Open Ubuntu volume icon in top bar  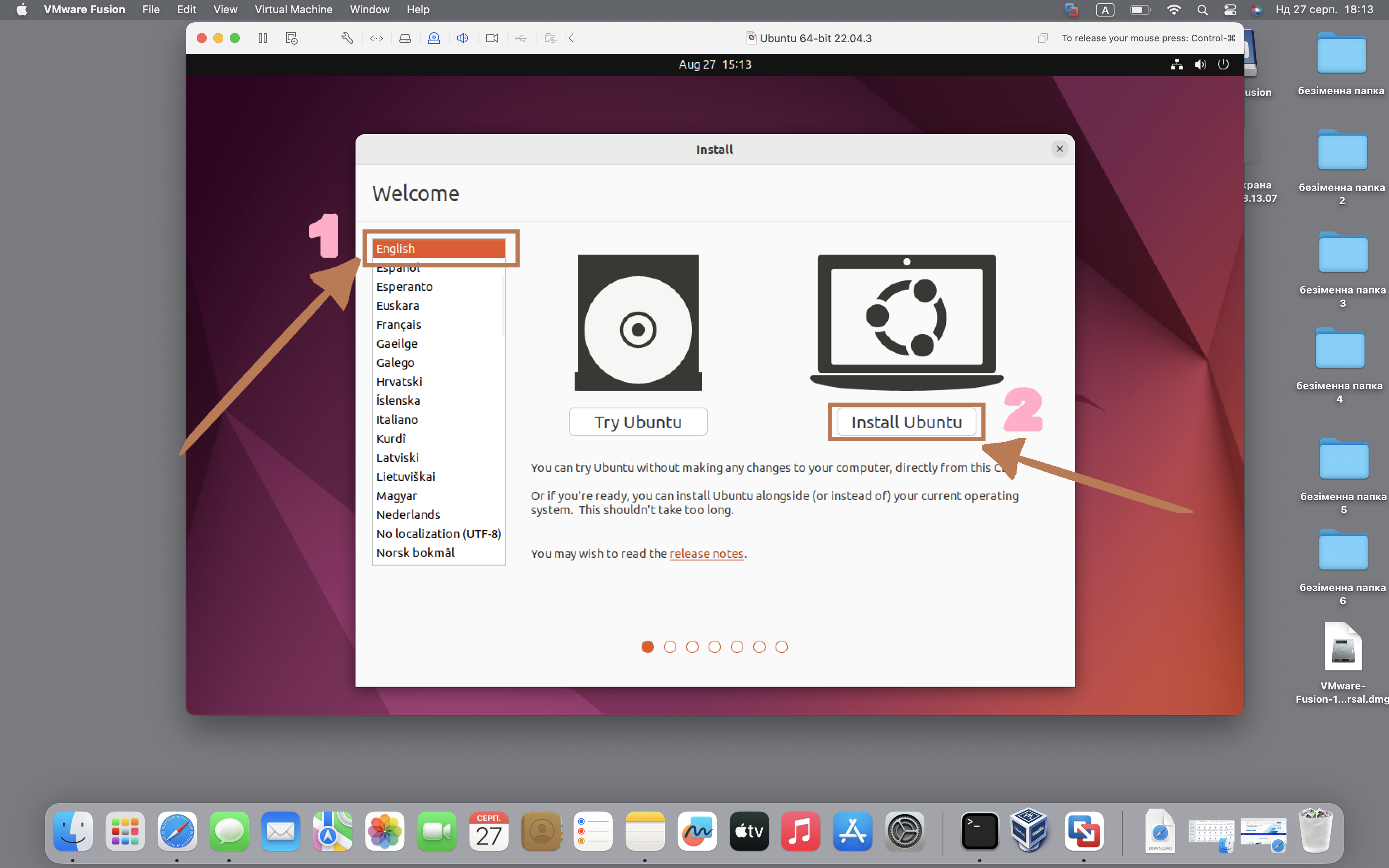pos(1200,64)
